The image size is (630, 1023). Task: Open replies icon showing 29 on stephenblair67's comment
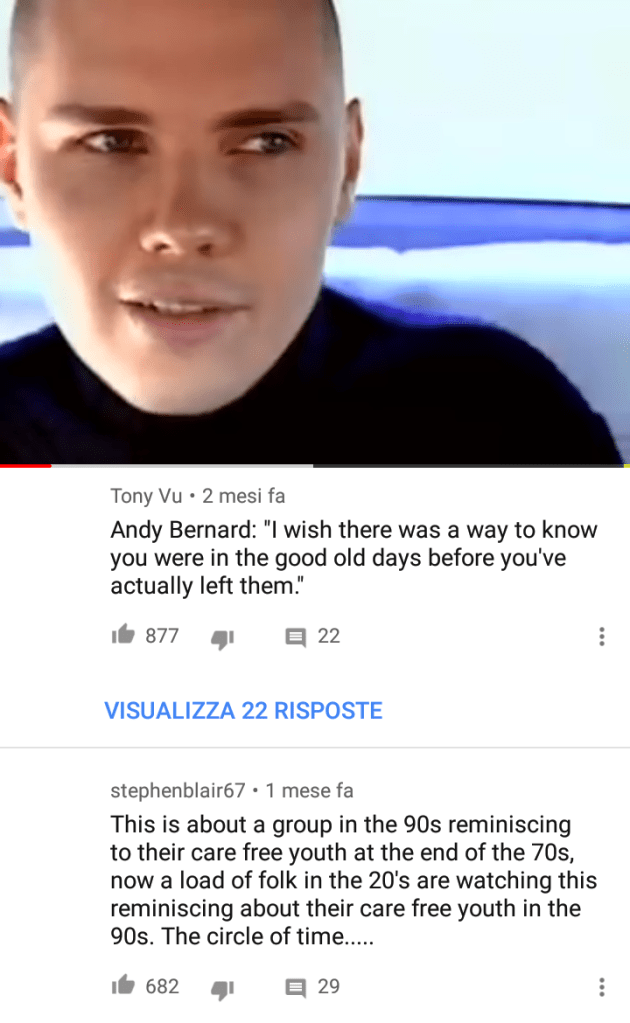pyautogui.click(x=295, y=987)
